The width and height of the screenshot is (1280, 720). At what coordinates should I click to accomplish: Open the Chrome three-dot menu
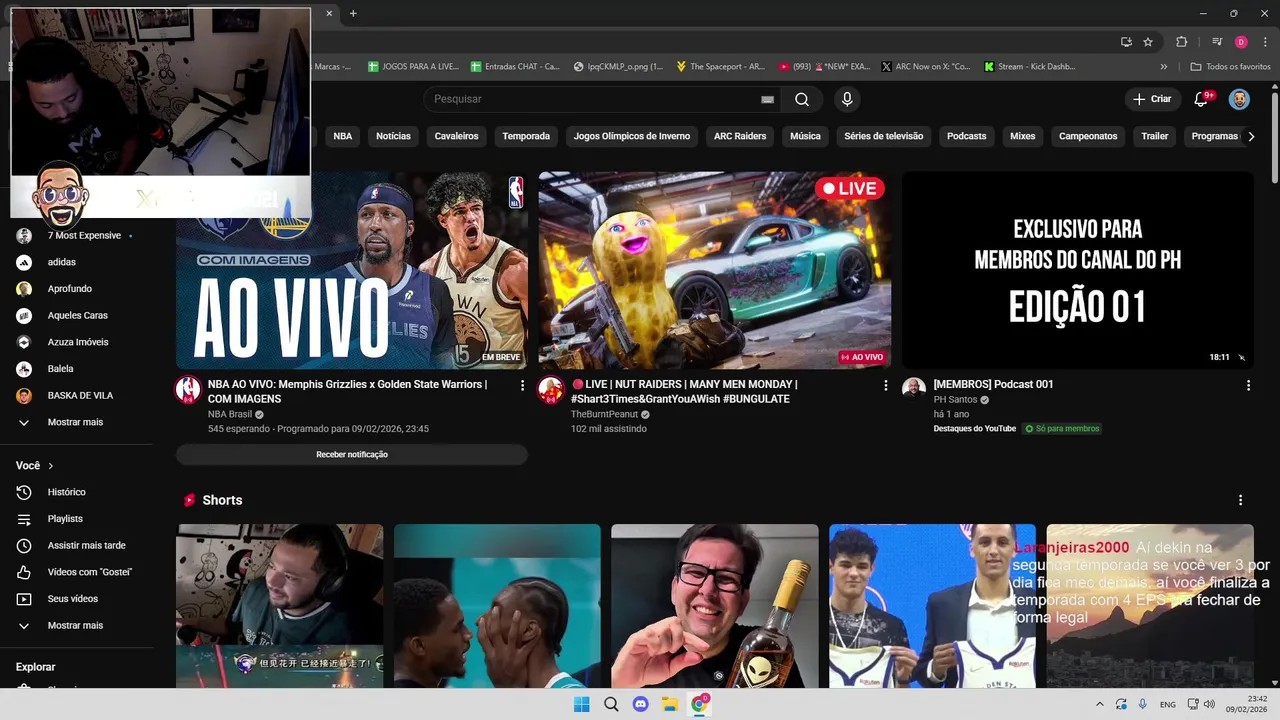tap(1265, 42)
